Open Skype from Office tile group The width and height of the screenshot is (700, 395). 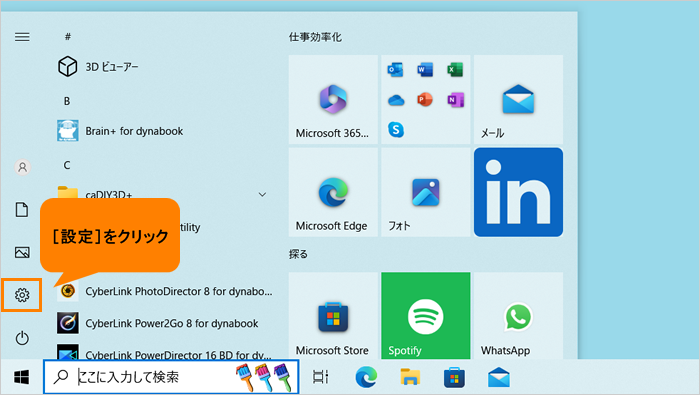click(396, 129)
